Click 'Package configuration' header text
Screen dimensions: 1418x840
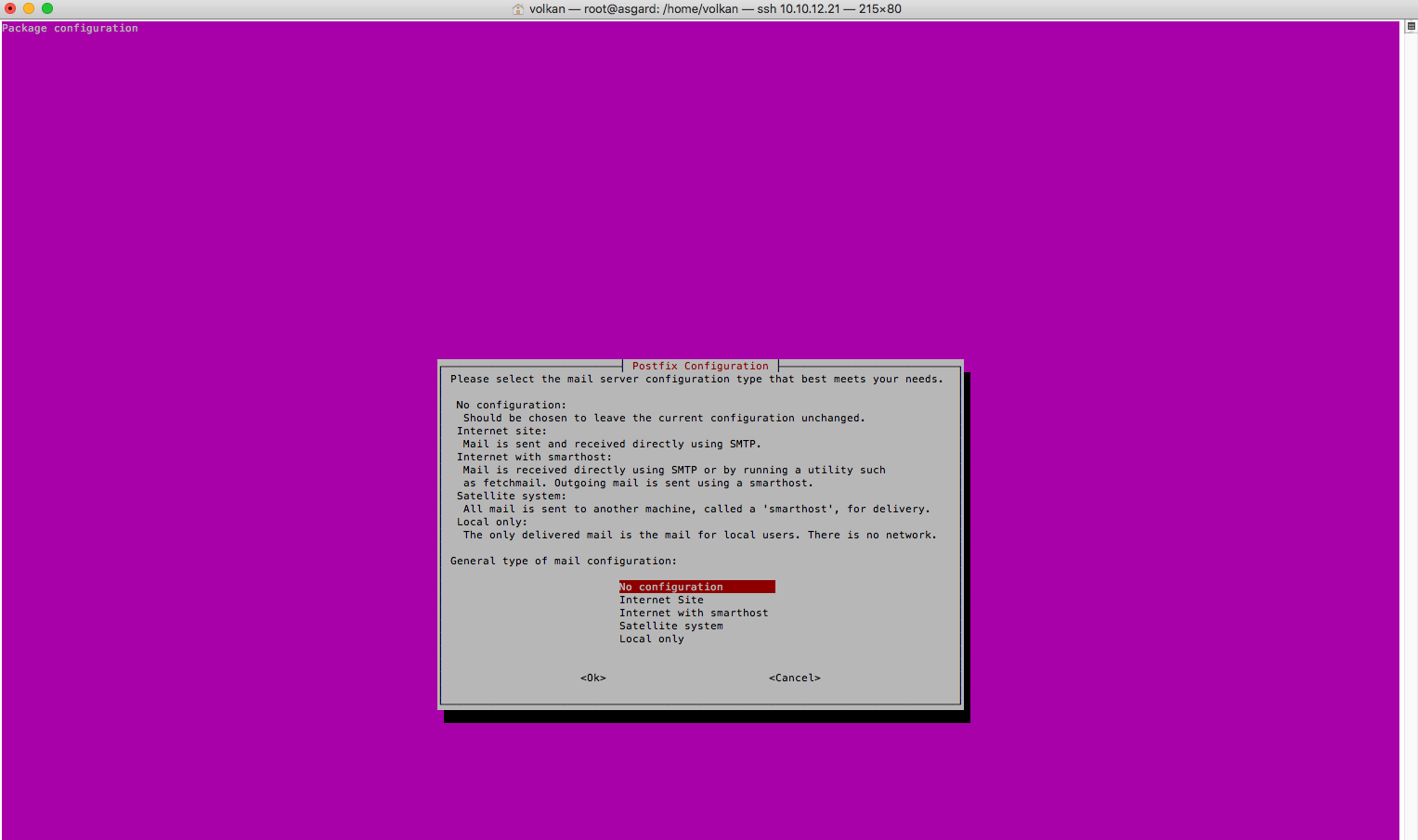point(70,28)
